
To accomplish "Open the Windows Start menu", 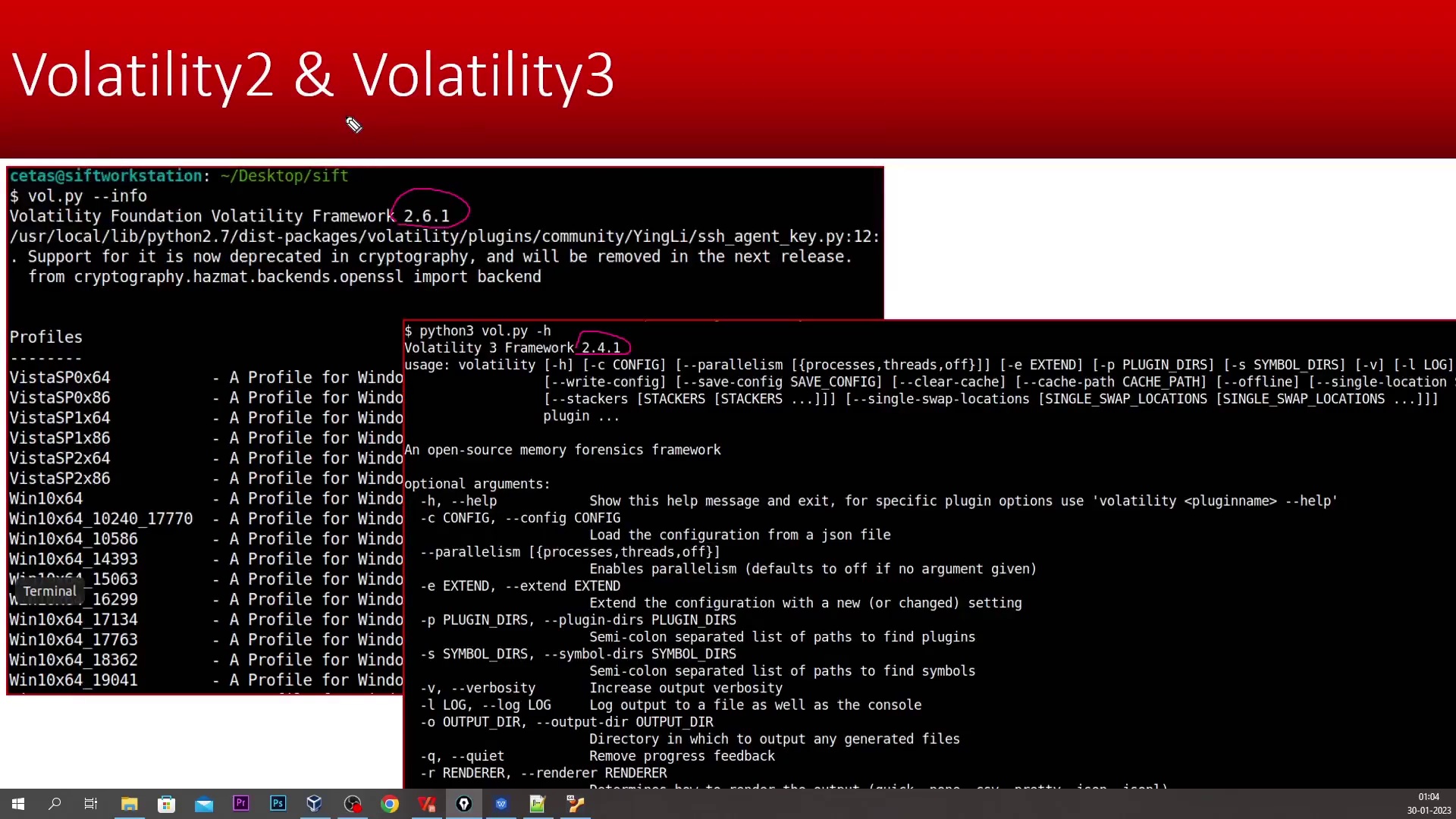I will point(18,804).
